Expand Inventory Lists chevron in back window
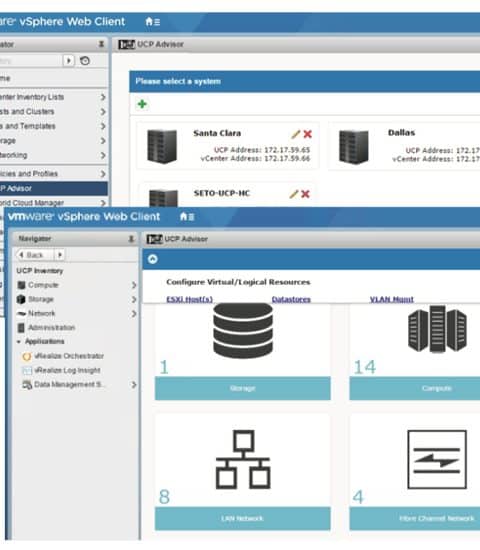 tap(103, 97)
